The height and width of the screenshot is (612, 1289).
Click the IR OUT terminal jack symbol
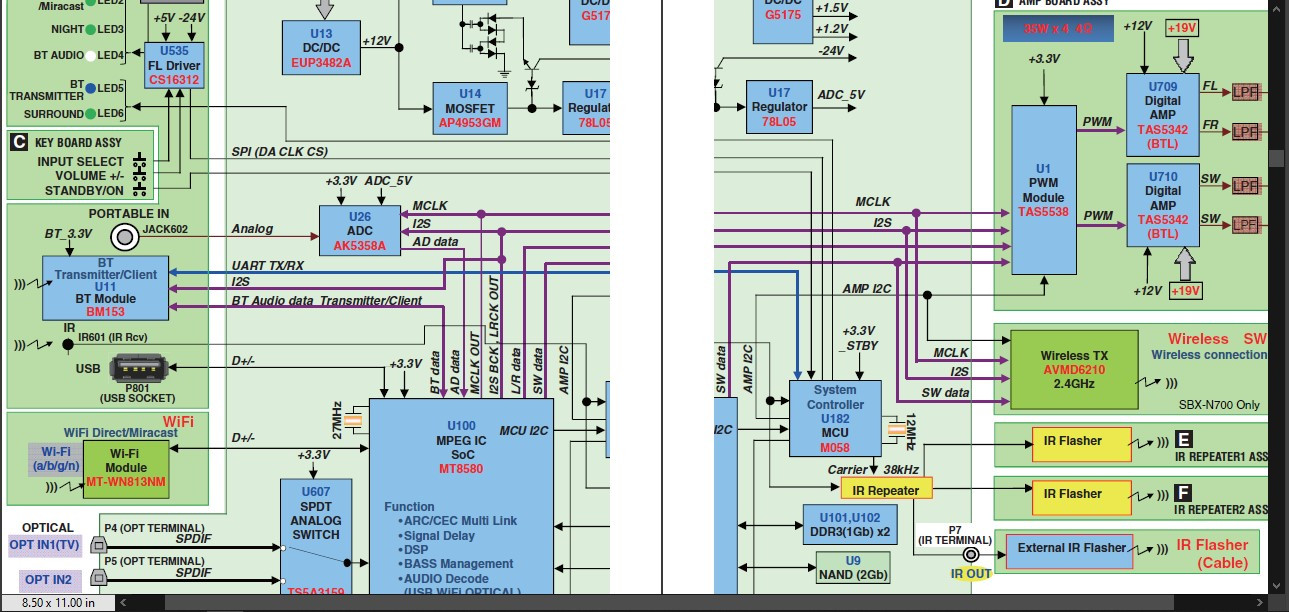[x=970, y=555]
